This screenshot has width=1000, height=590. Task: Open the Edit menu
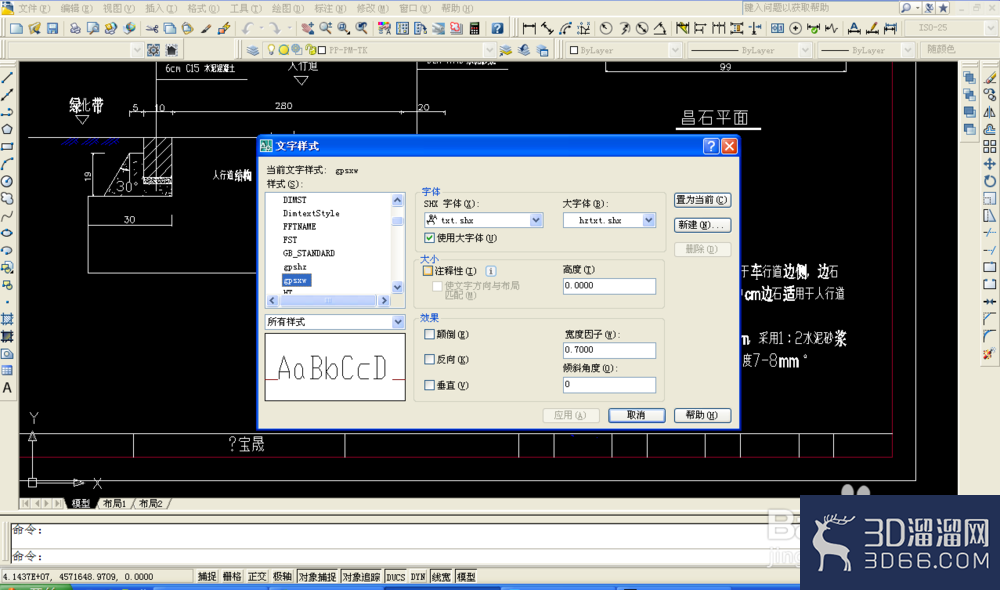[x=76, y=8]
